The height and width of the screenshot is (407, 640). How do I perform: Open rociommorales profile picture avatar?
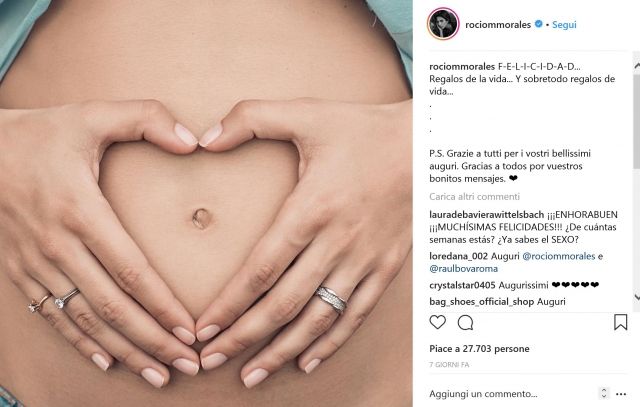pos(443,24)
